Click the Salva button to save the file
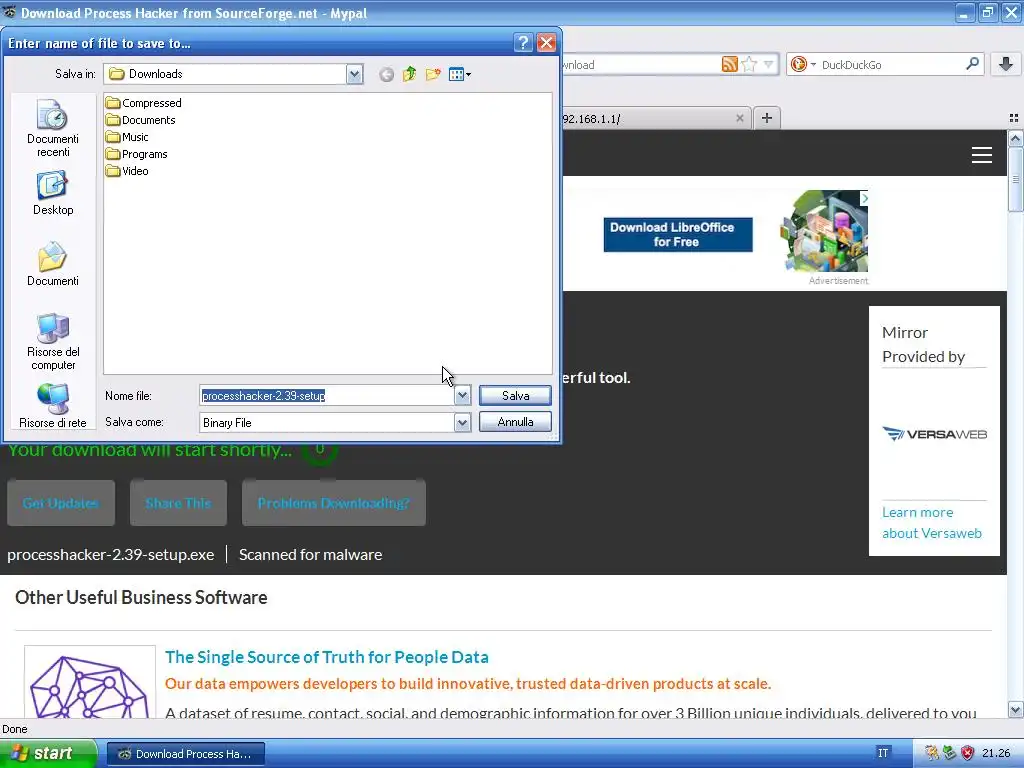 [x=515, y=396]
